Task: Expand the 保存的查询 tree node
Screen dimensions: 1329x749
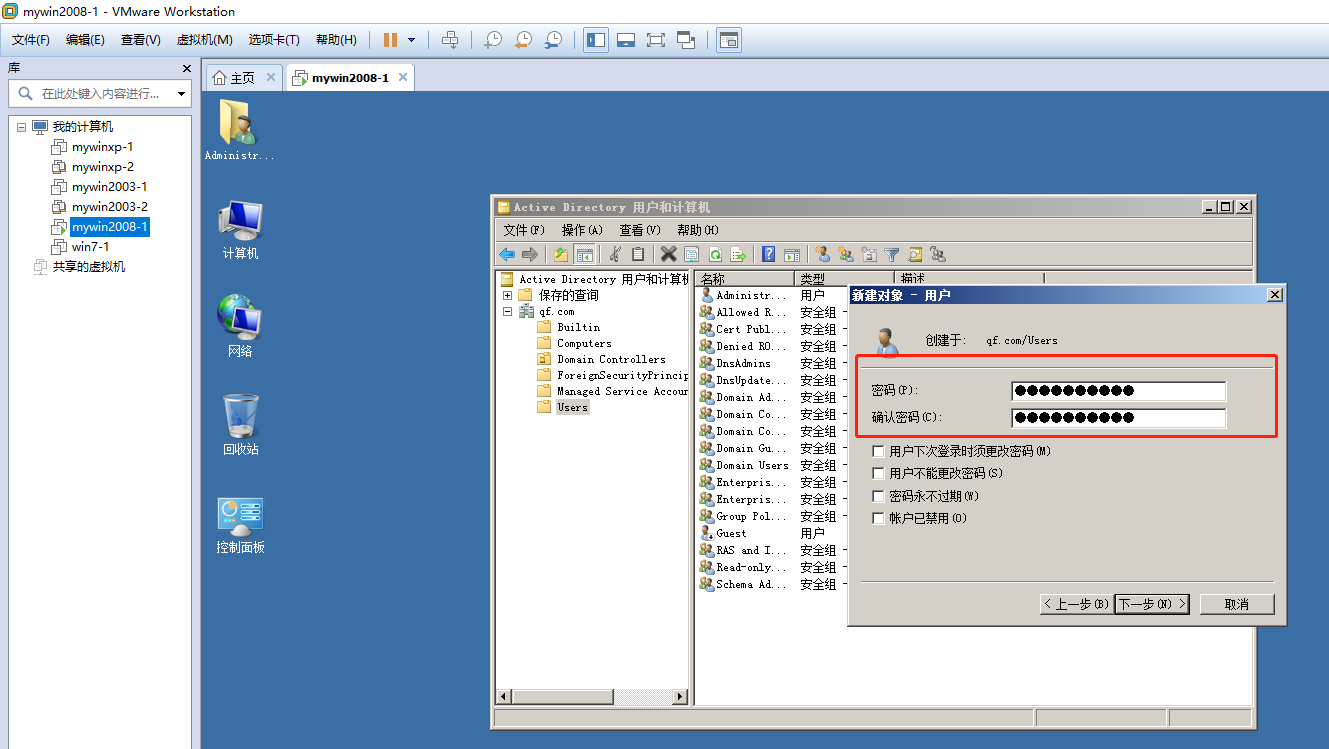Action: pos(508,295)
